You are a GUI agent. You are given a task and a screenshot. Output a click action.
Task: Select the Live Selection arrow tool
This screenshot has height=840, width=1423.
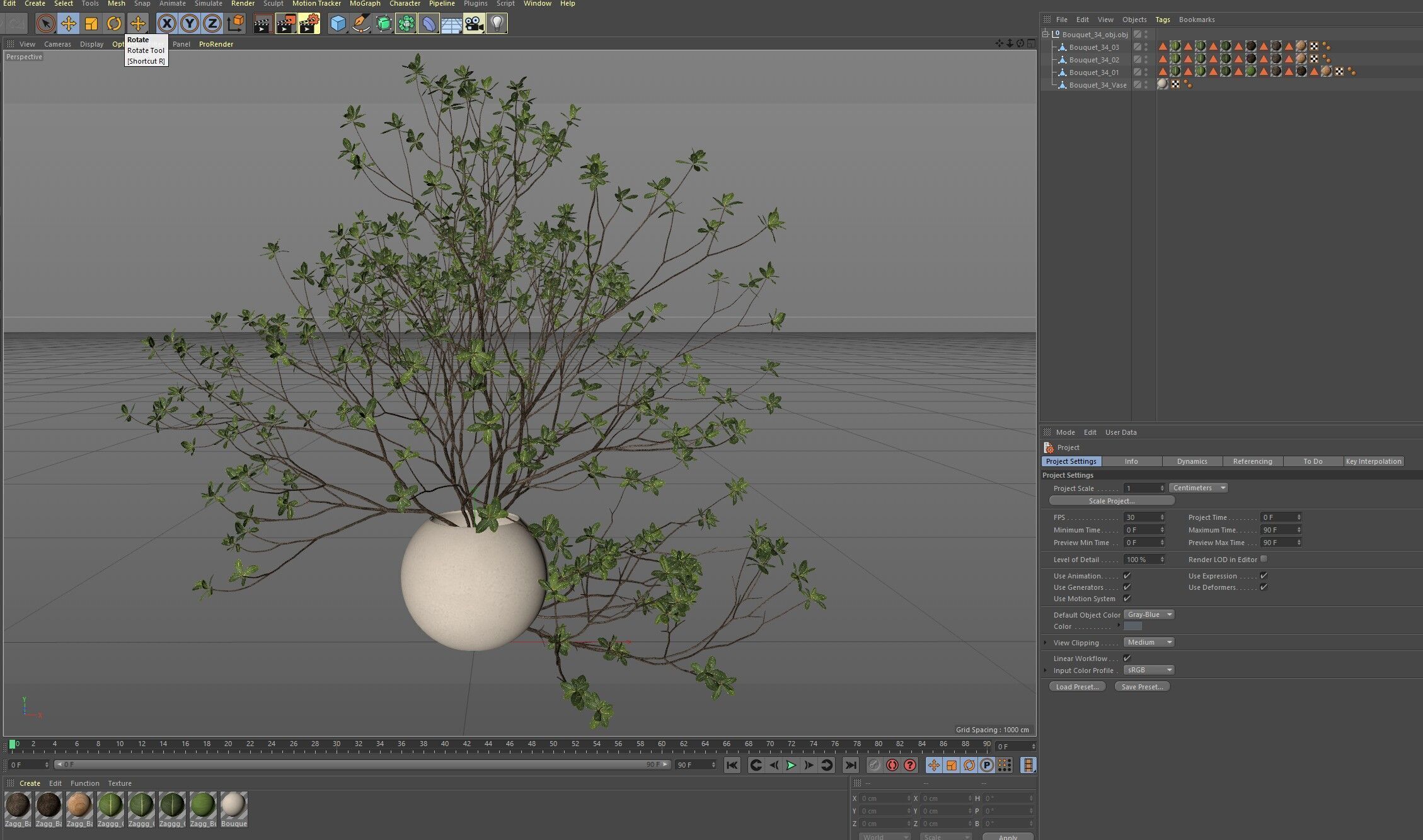pos(45,24)
